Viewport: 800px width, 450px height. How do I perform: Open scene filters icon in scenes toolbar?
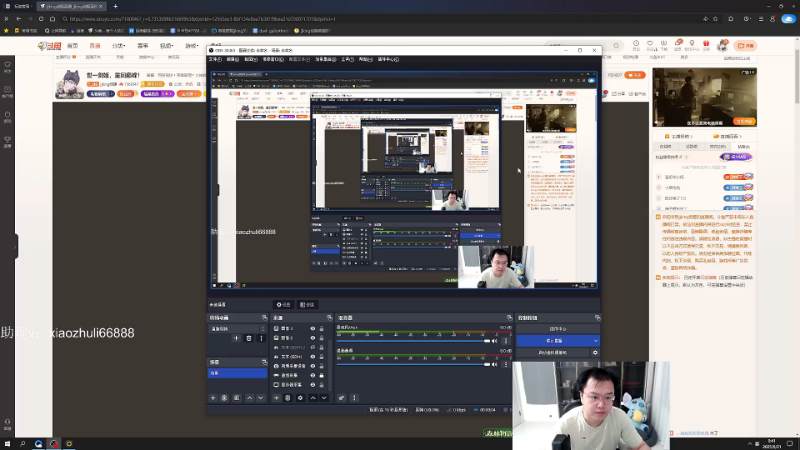[236, 398]
